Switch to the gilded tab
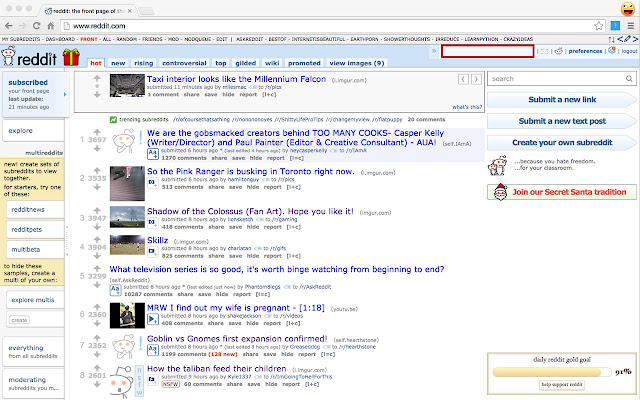The height and width of the screenshot is (400, 640). point(246,63)
